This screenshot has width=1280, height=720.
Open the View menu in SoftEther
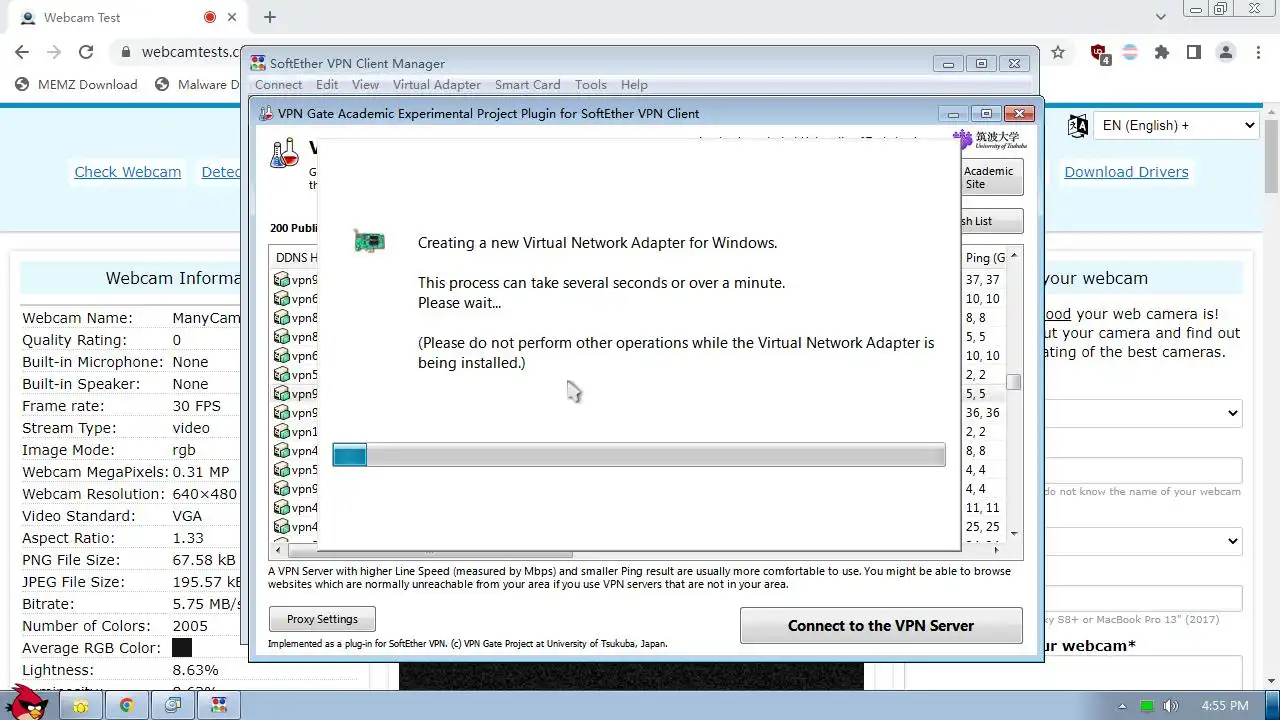tap(365, 85)
